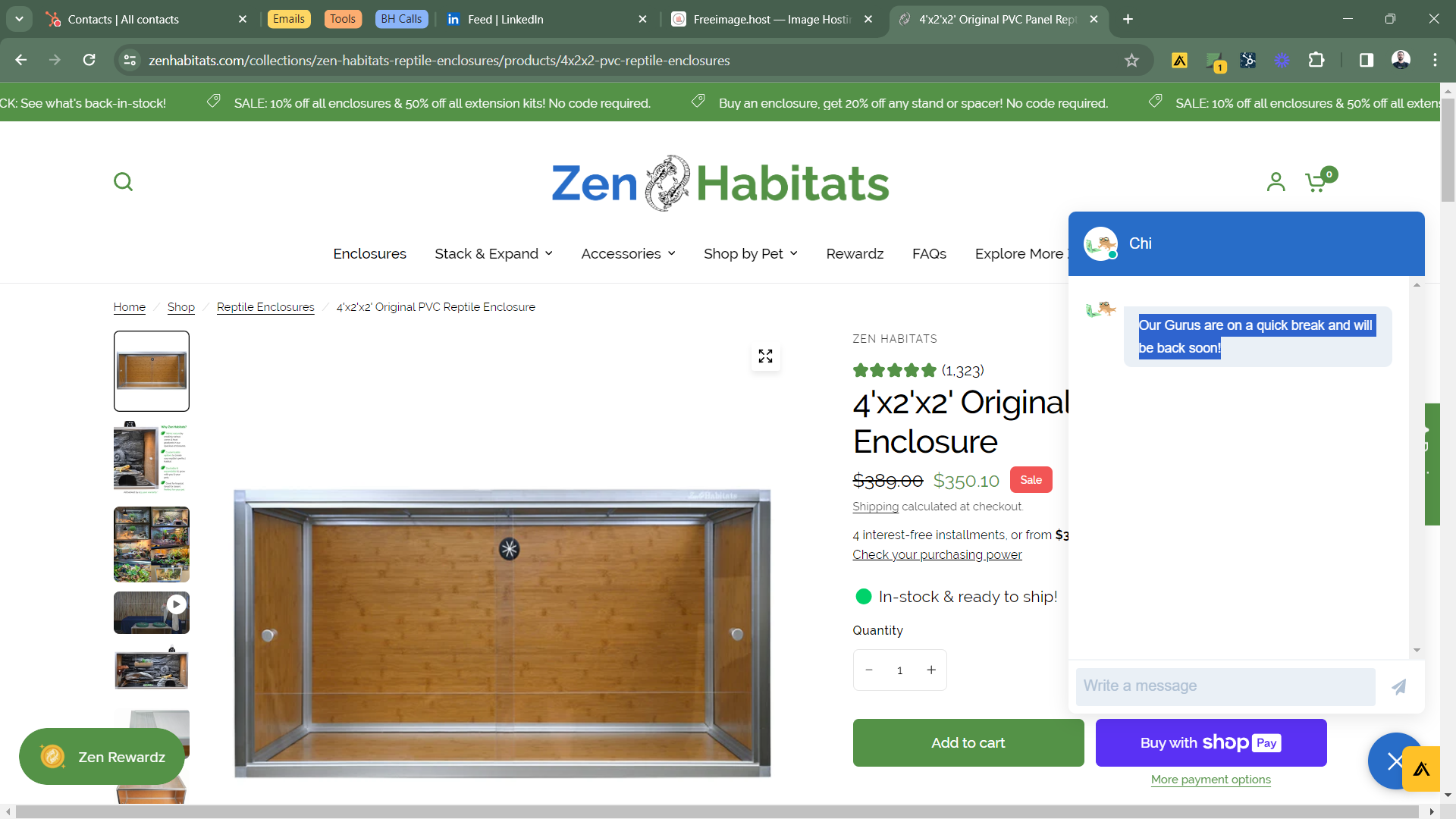The height and width of the screenshot is (819, 1456).
Task: Decrease quantity with minus button
Action: (869, 670)
